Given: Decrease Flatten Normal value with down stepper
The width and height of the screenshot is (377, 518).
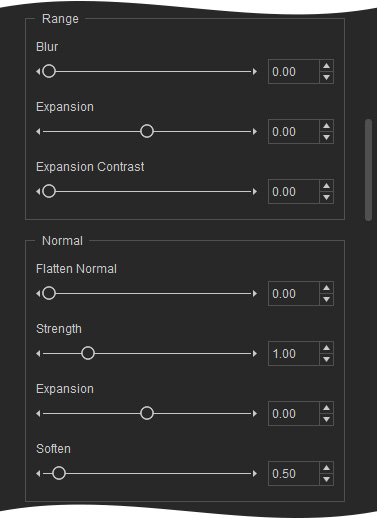Looking at the screenshot, I should tap(326, 299).
